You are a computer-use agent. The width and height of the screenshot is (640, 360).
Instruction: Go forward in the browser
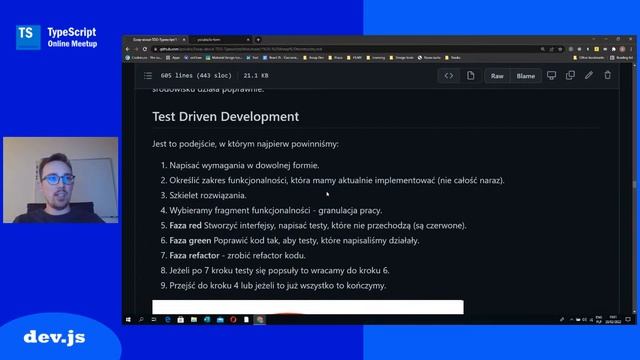click(136, 49)
